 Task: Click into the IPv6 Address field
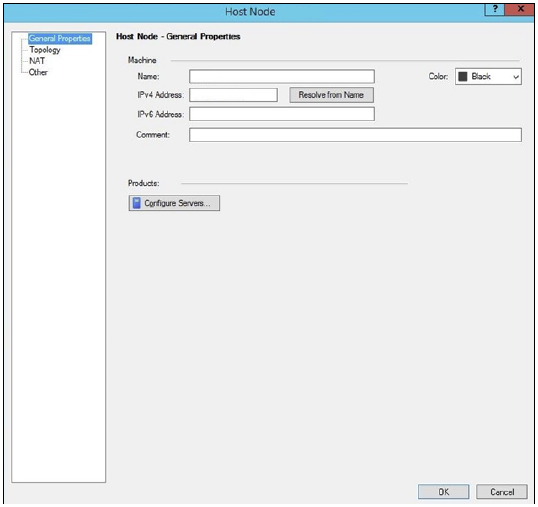[282, 114]
